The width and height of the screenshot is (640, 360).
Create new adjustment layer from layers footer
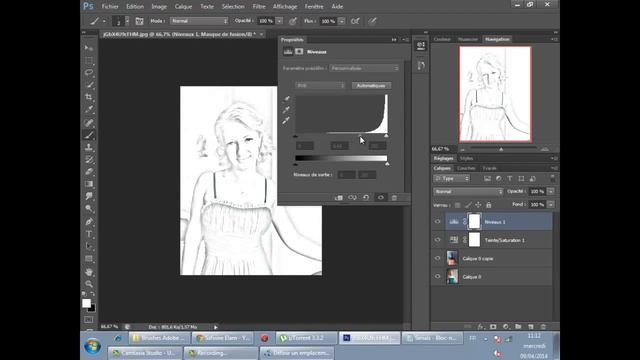pyautogui.click(x=506, y=327)
